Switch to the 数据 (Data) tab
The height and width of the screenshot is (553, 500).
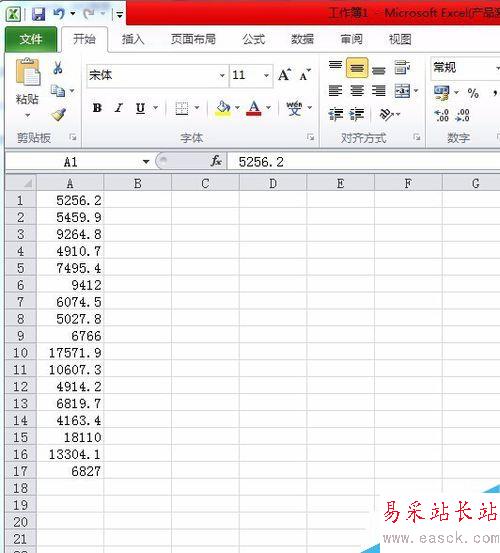point(302,39)
